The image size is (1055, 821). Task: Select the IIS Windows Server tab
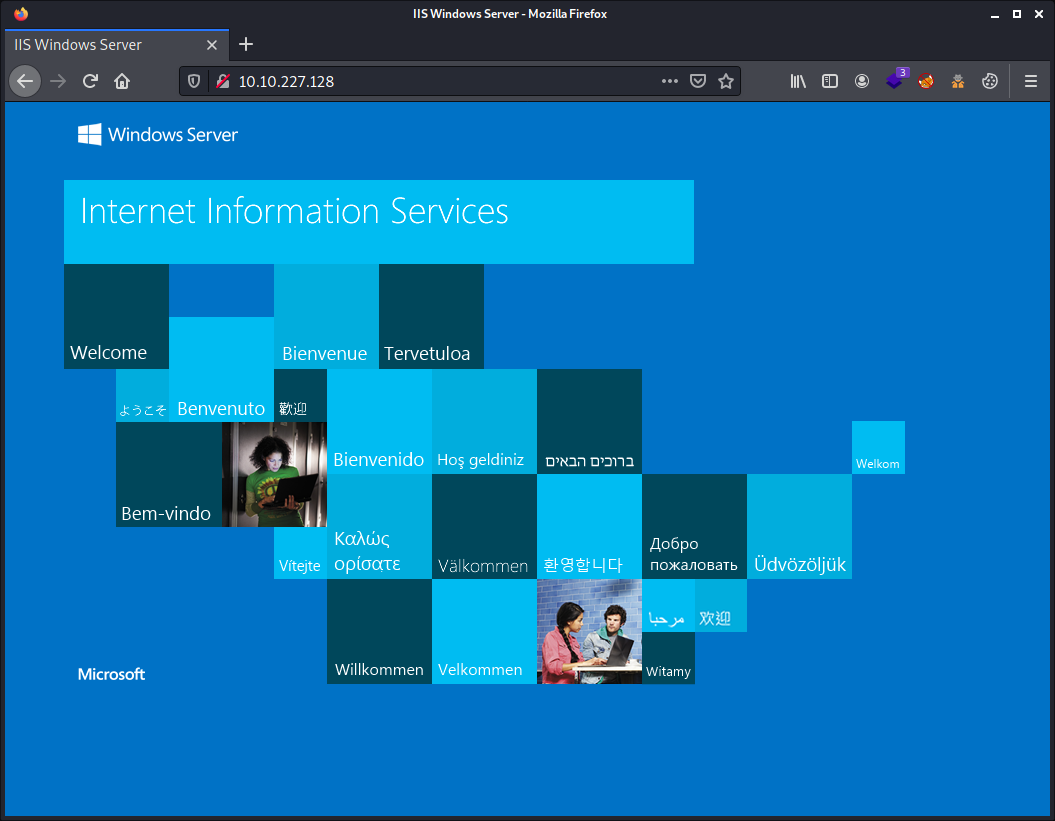(x=117, y=45)
